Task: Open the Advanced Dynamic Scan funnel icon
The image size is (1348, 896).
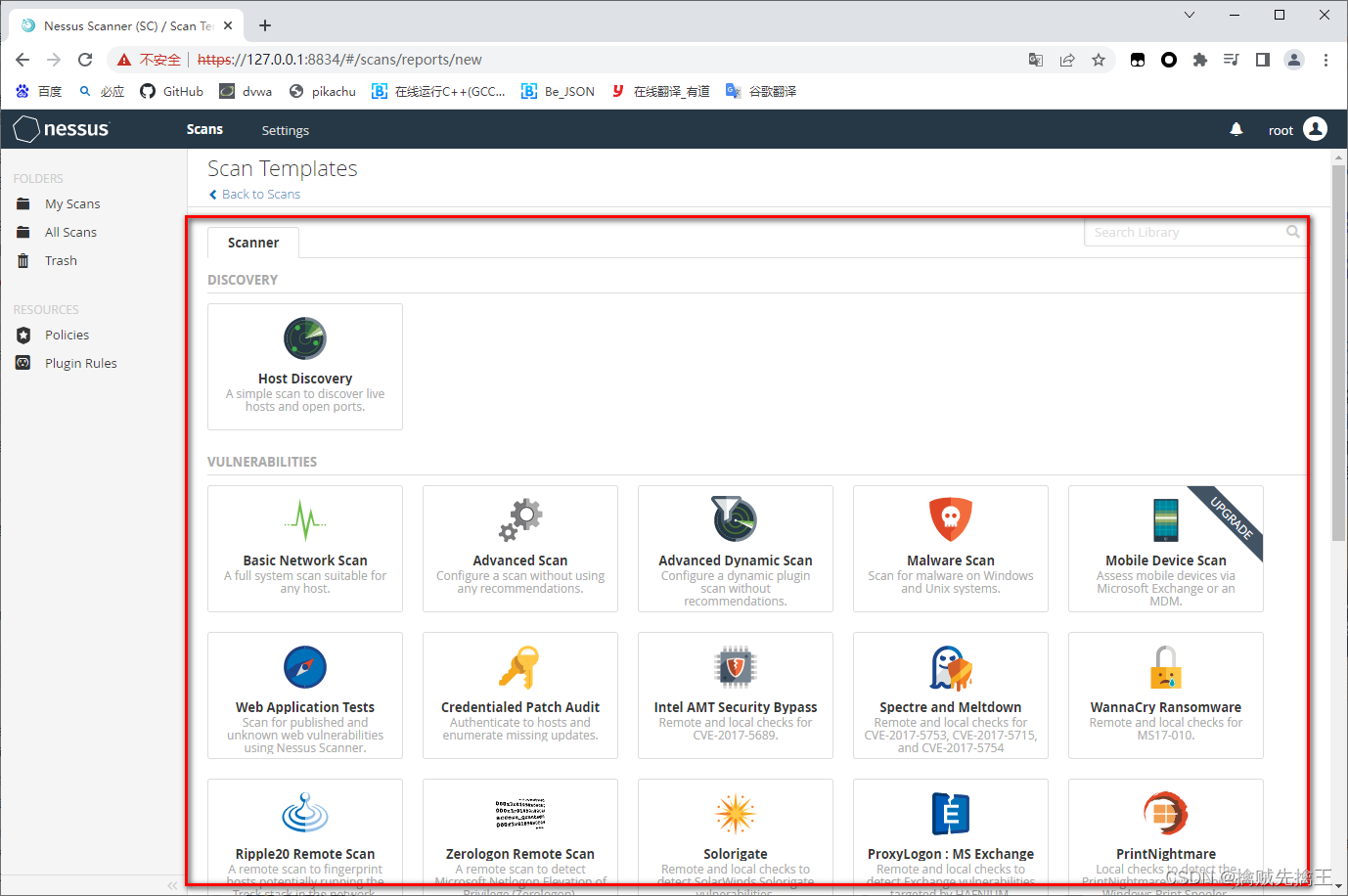Action: point(735,519)
